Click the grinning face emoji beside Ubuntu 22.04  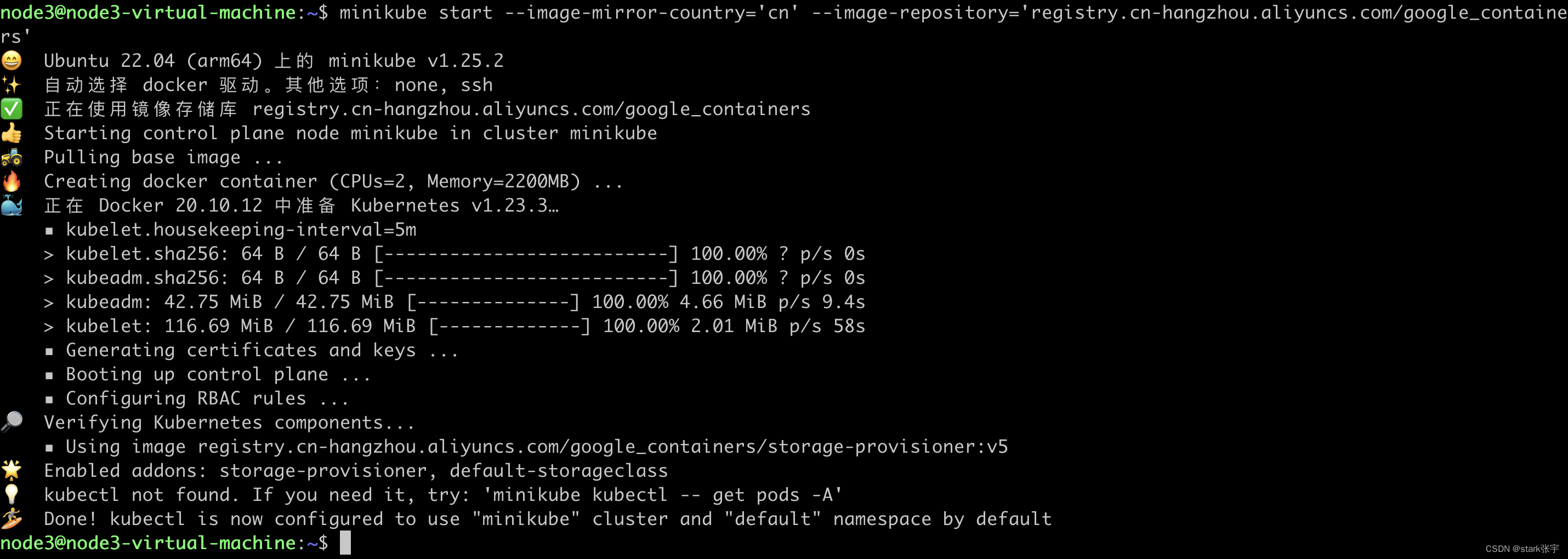(x=12, y=60)
